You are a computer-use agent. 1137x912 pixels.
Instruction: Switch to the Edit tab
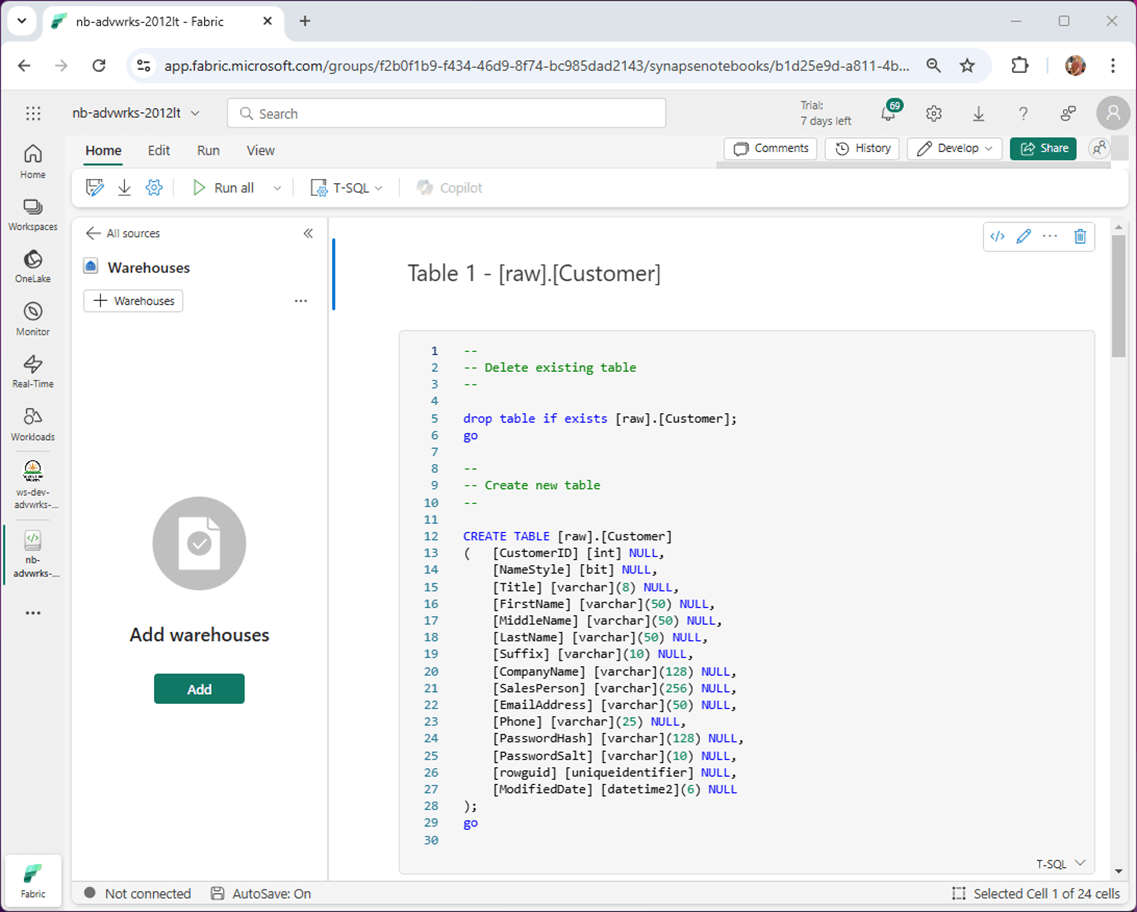[x=159, y=151]
